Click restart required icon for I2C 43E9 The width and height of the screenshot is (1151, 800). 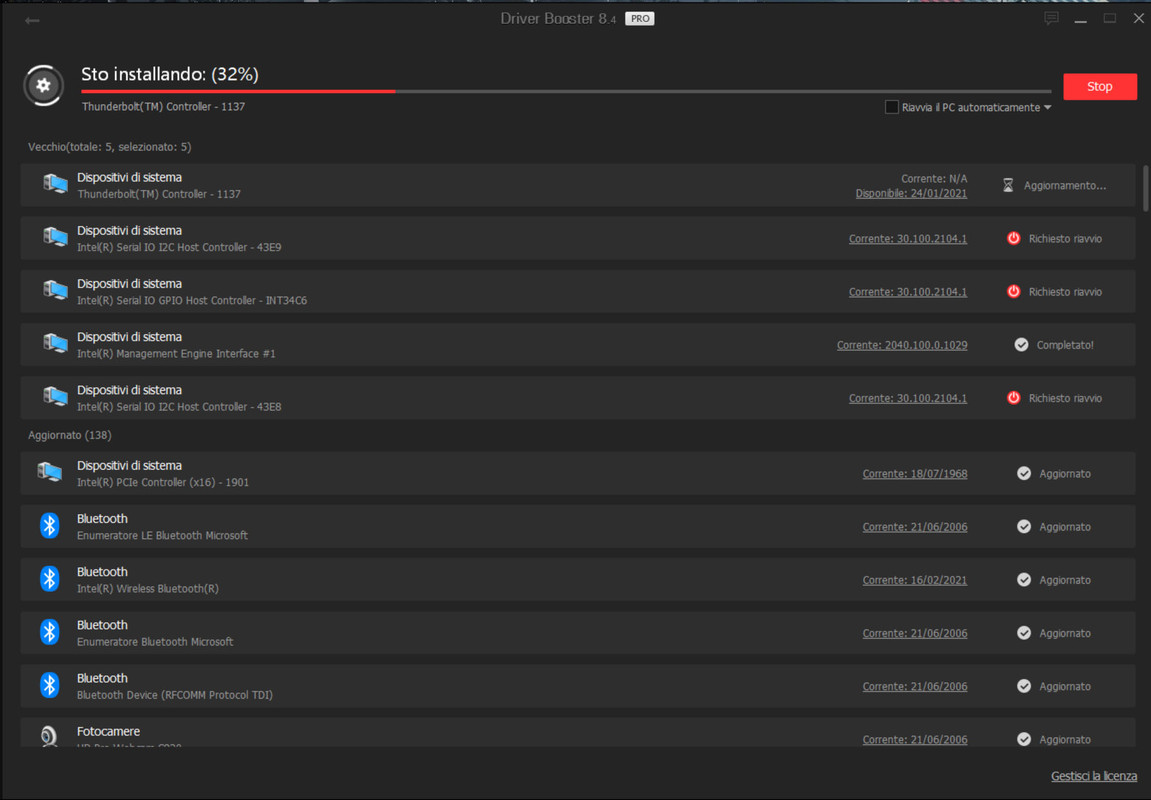[1013, 238]
